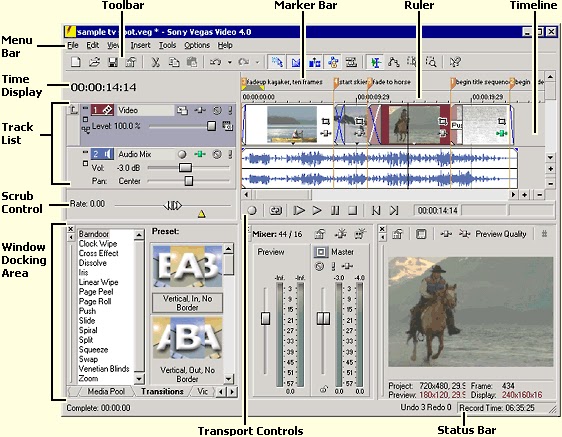Click the Audio Mix Vol slider
562x437 pixels.
pyautogui.click(x=185, y=168)
